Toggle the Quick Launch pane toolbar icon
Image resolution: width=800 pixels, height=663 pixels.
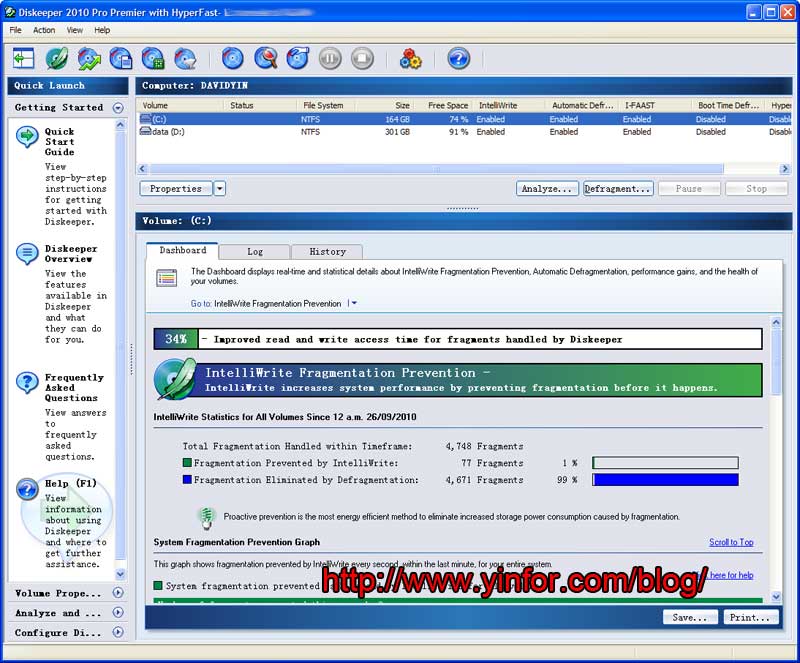click(x=23, y=59)
